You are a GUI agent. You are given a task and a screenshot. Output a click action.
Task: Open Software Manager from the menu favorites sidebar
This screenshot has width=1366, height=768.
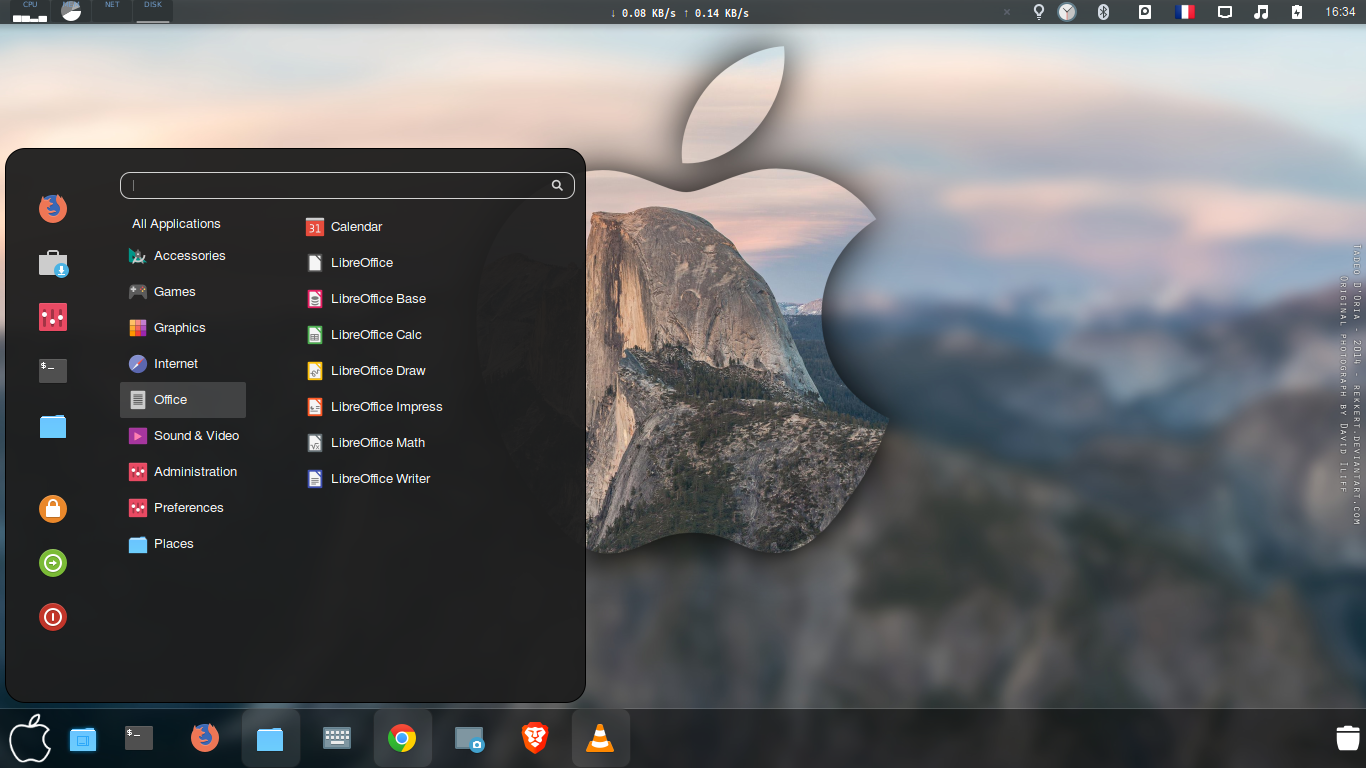(53, 263)
